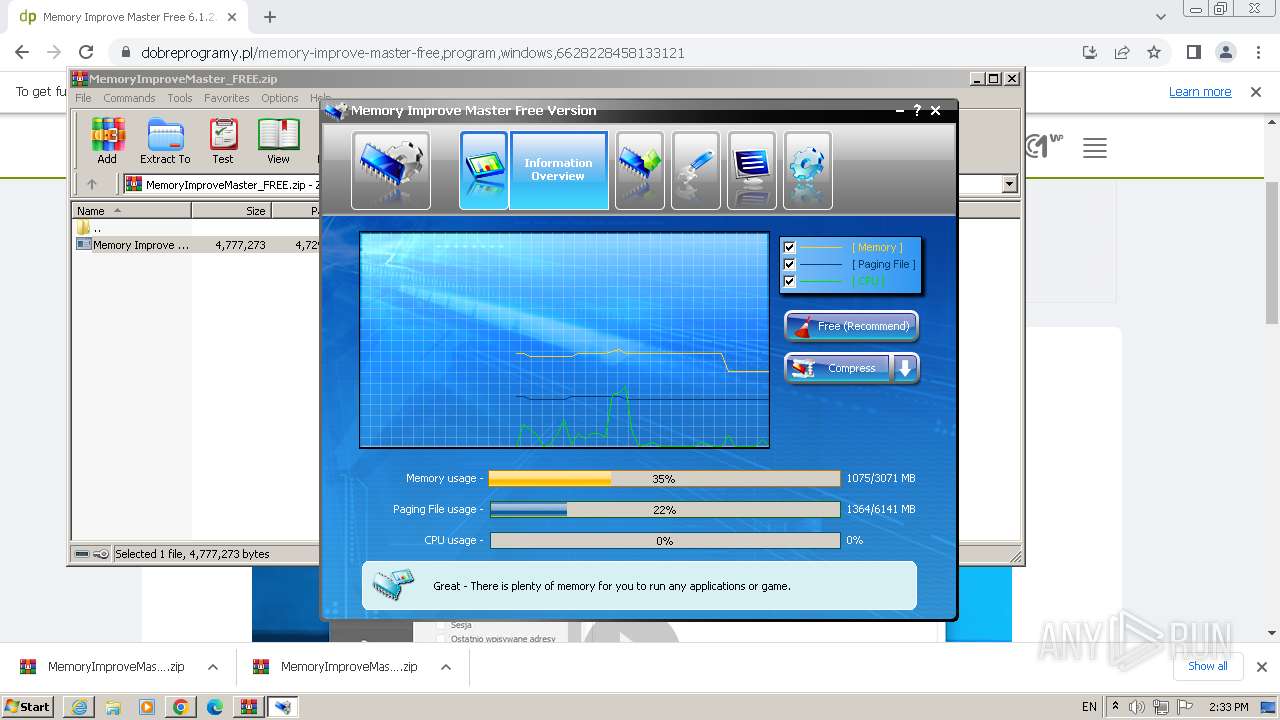Click the Free (Recommend) button
The width and height of the screenshot is (1280, 720).
pyautogui.click(x=851, y=326)
